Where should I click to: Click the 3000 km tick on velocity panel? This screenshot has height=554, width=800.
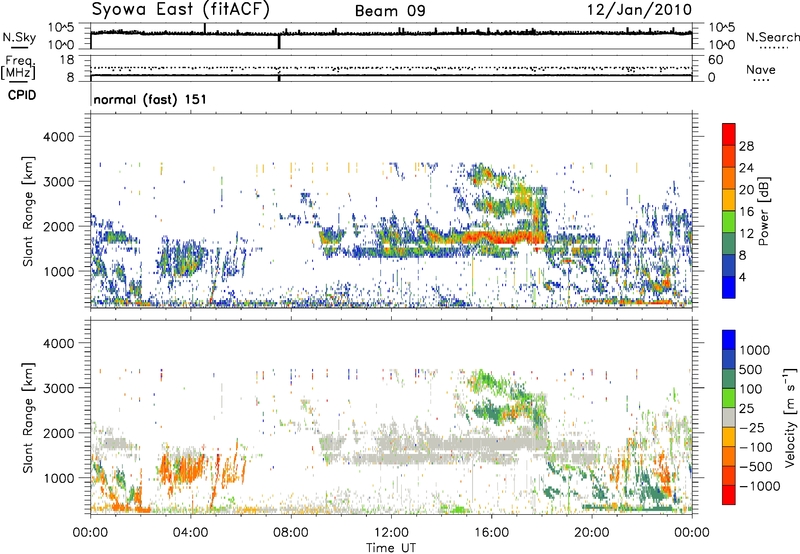click(58, 388)
